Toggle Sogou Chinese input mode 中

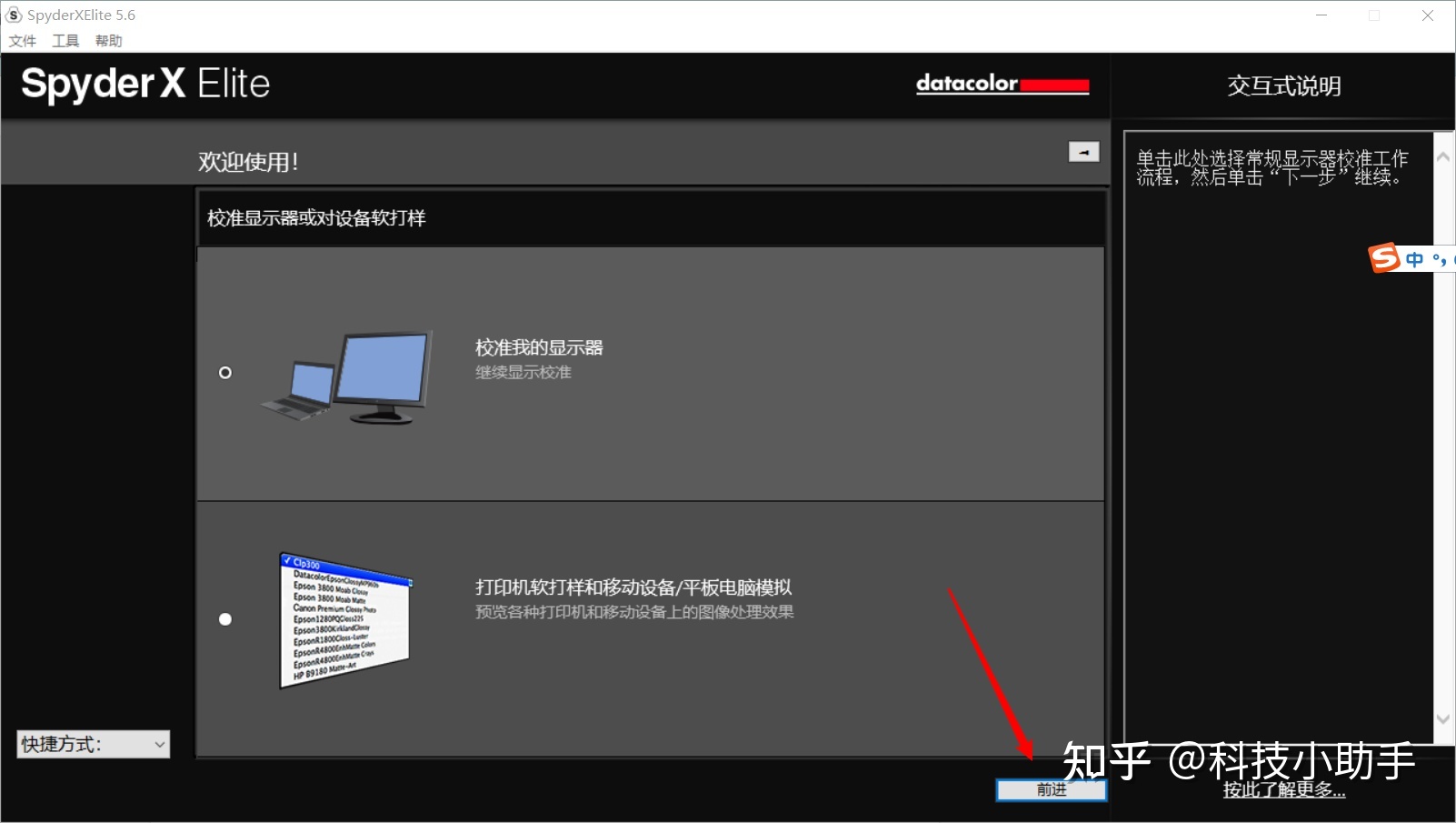click(1414, 259)
